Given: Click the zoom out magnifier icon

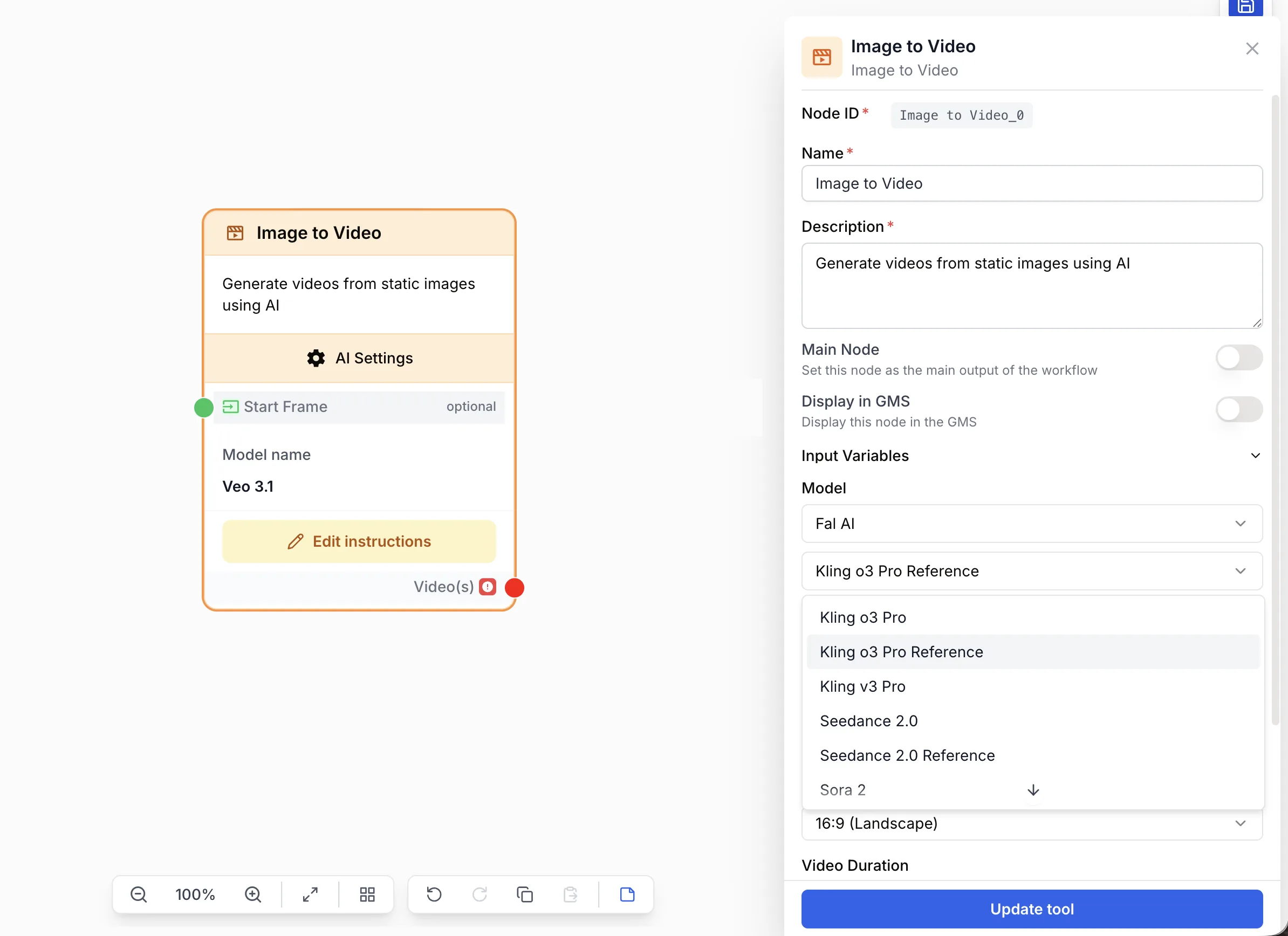Looking at the screenshot, I should pos(139,894).
